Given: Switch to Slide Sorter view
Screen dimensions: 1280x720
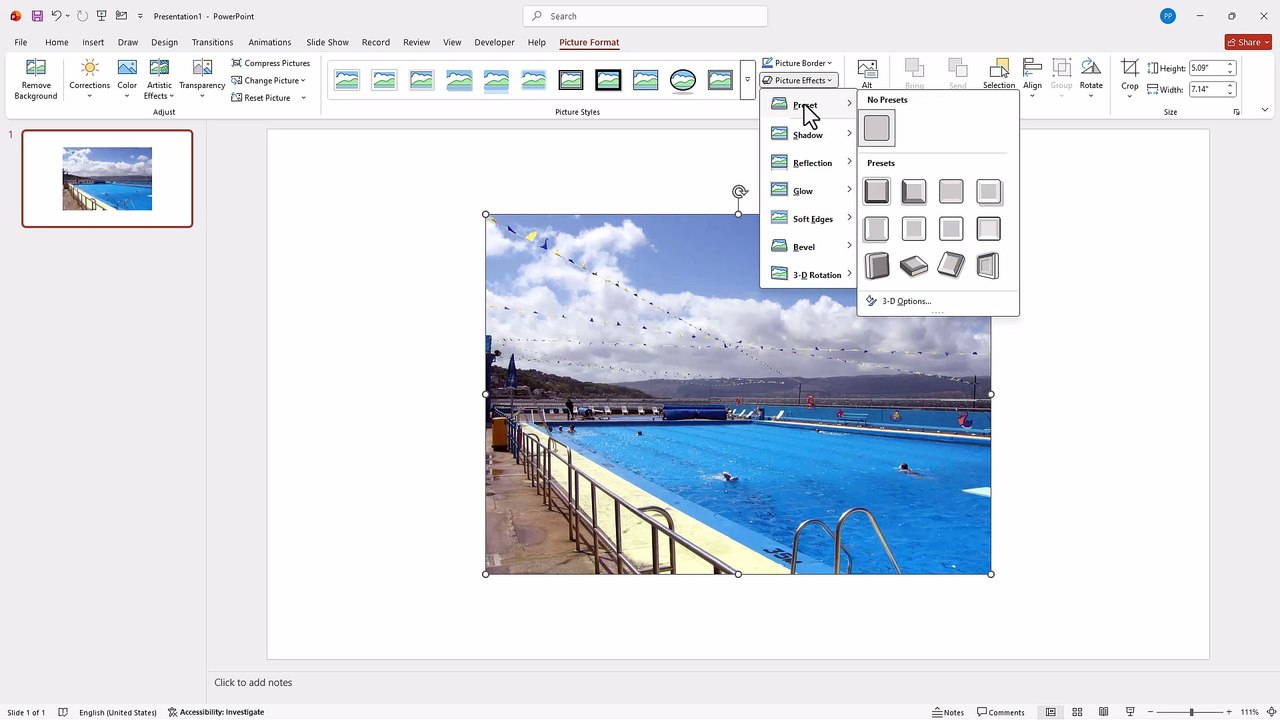Looking at the screenshot, I should point(1077,712).
